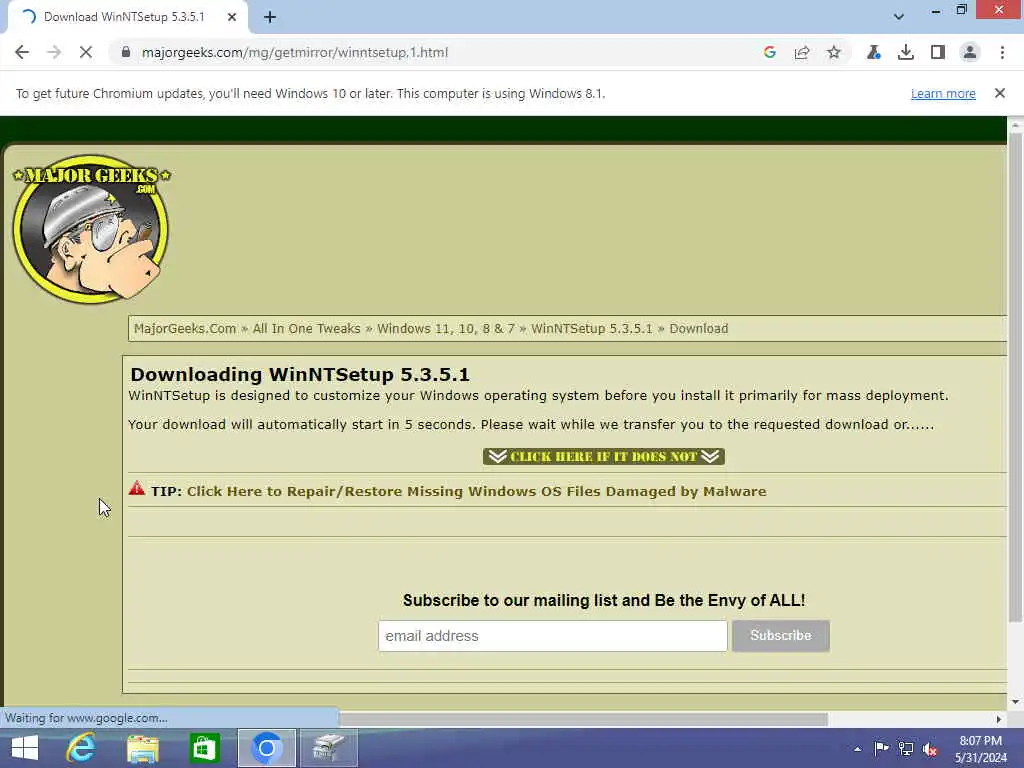Open MajorGeeks.Com breadcrumb link

(x=185, y=328)
